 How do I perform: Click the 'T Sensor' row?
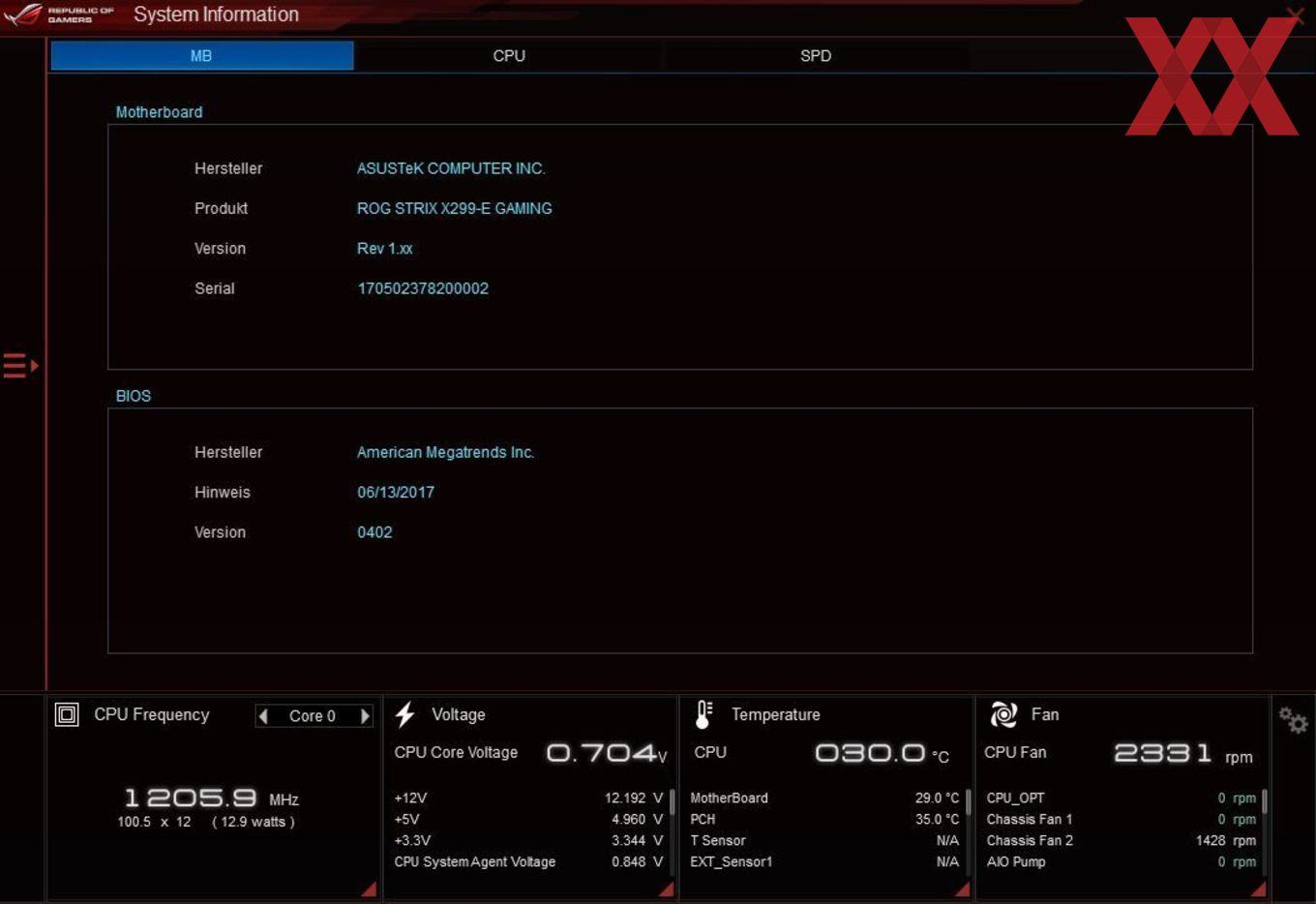pyautogui.click(x=824, y=841)
